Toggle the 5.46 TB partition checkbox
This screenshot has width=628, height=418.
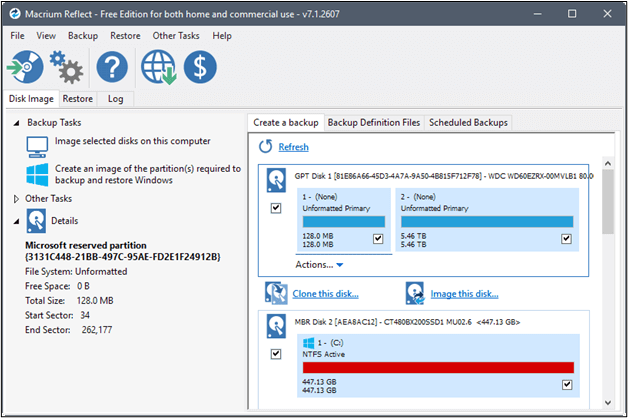coord(566,239)
